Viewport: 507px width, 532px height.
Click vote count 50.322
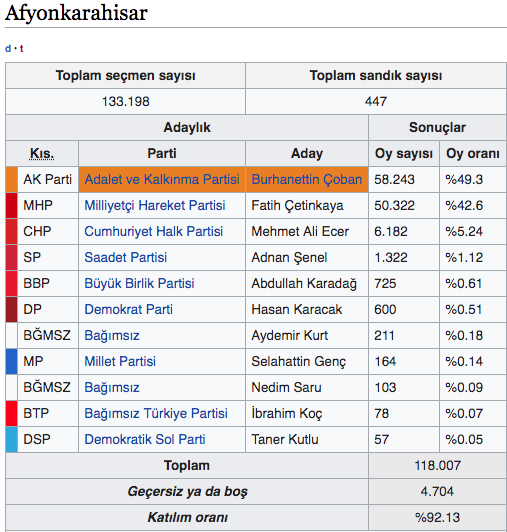394,206
